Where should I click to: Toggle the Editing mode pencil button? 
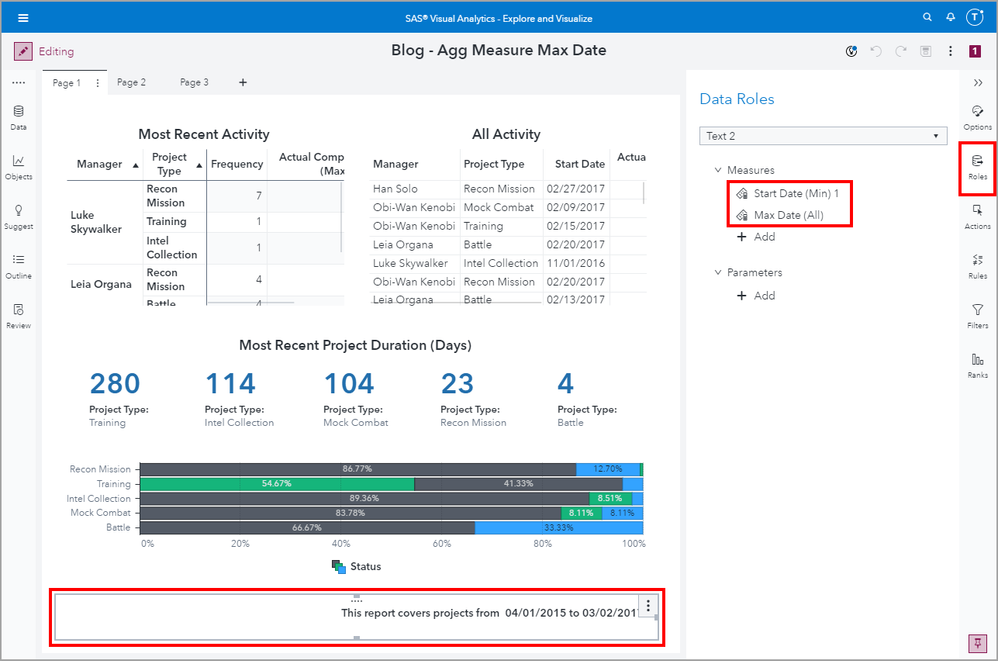tap(23, 51)
